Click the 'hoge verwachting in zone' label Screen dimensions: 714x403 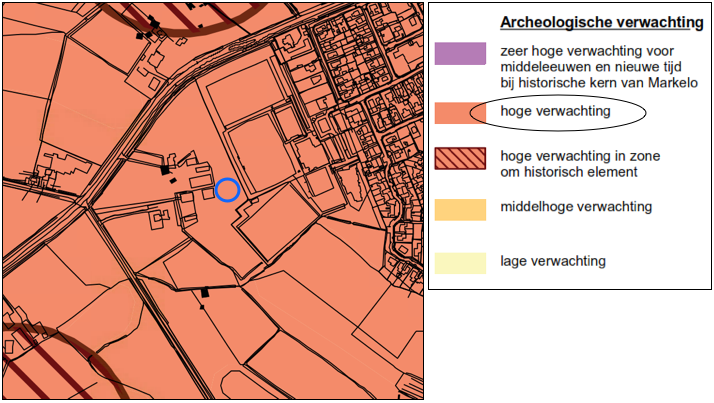580,156
